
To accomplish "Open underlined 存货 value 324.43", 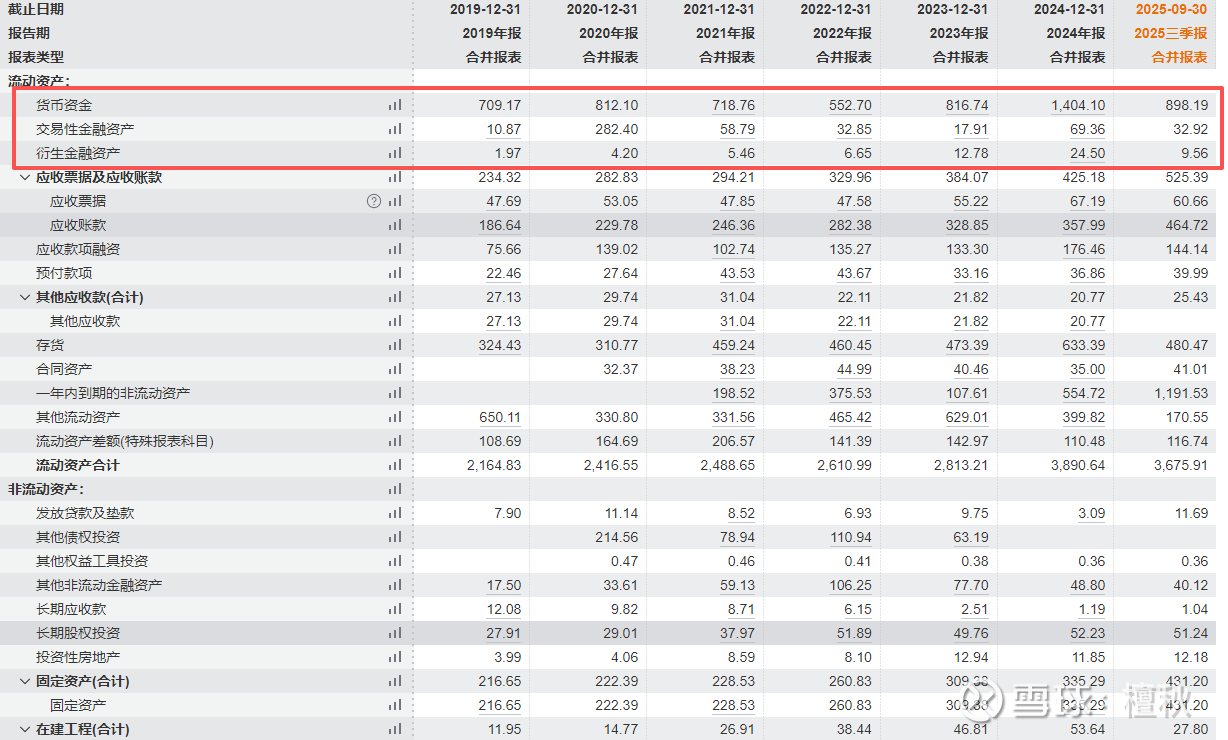I will 500,345.
